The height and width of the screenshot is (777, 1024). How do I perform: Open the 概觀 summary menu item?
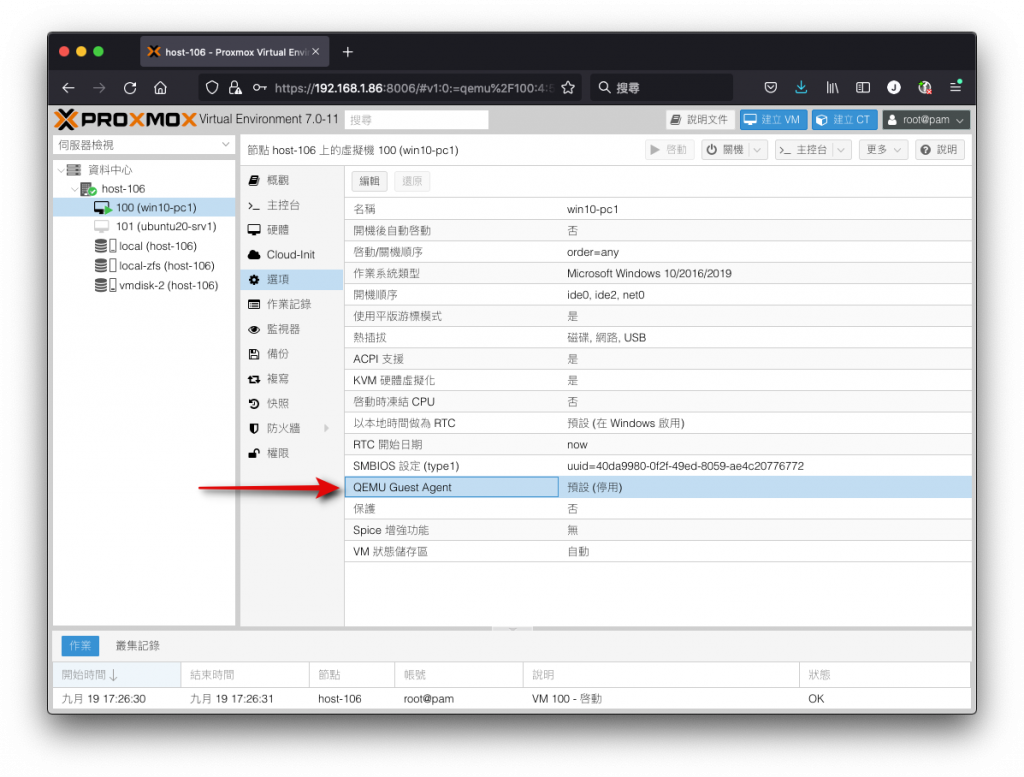click(292, 180)
